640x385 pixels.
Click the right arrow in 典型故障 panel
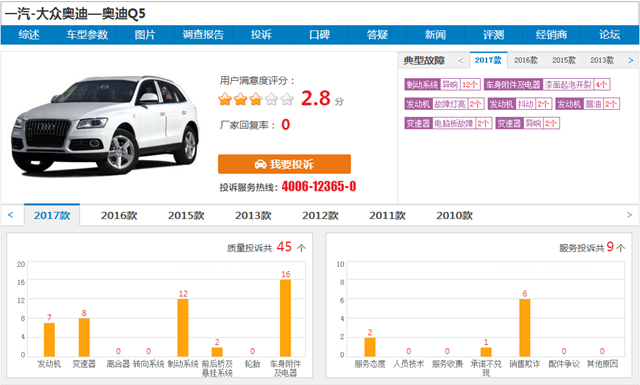631,60
